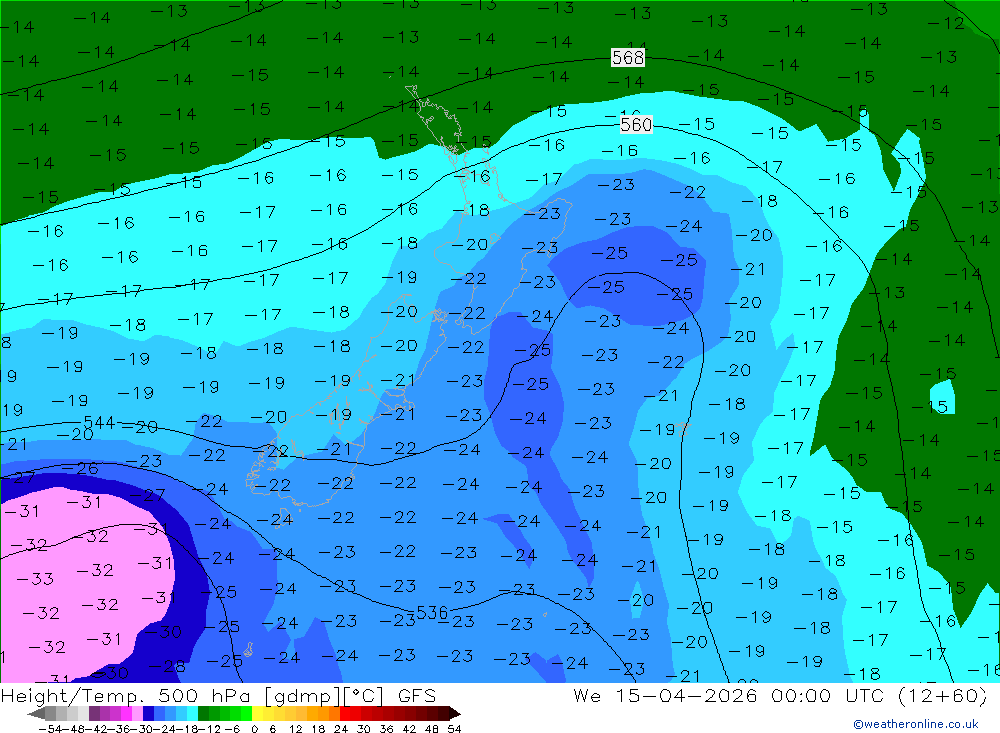Screen dimensions: 1000x733
Task: Click the yellow swatch at 0 in the color scale
Action: coord(257,714)
